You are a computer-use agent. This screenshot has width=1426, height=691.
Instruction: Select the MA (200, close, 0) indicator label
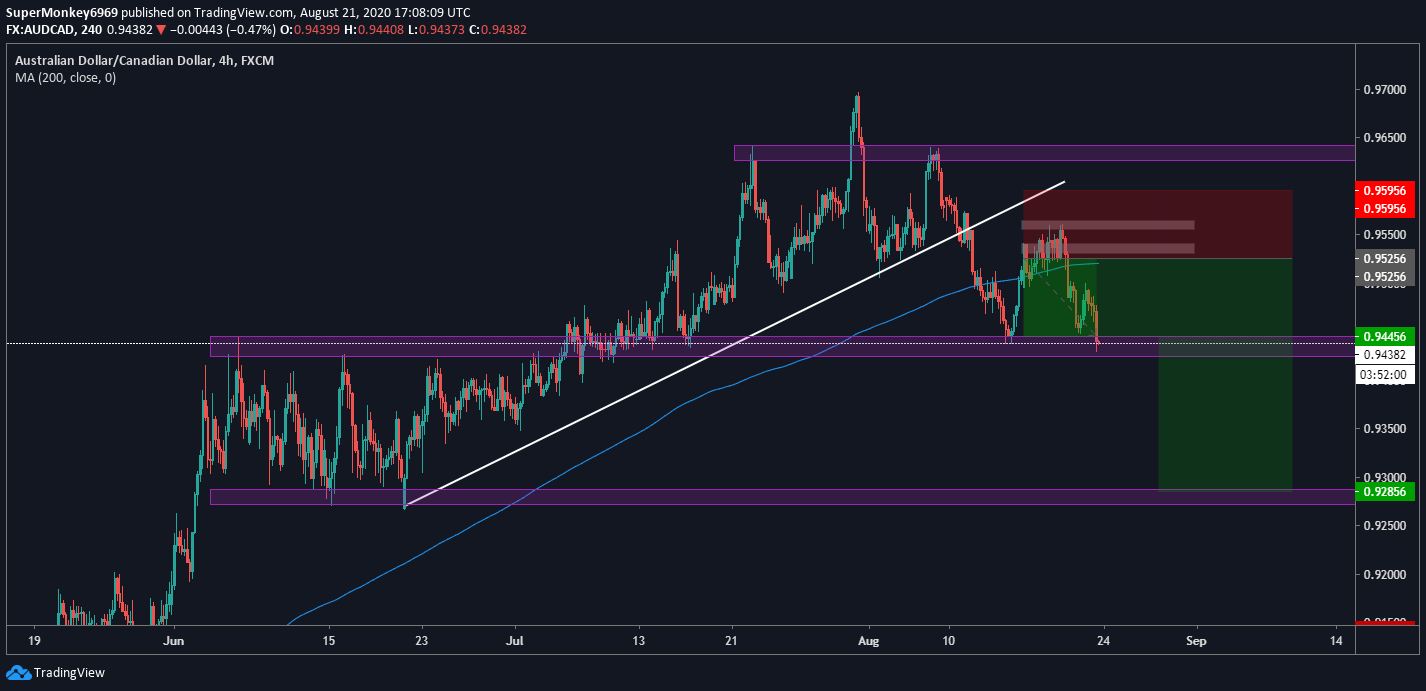(x=65, y=77)
